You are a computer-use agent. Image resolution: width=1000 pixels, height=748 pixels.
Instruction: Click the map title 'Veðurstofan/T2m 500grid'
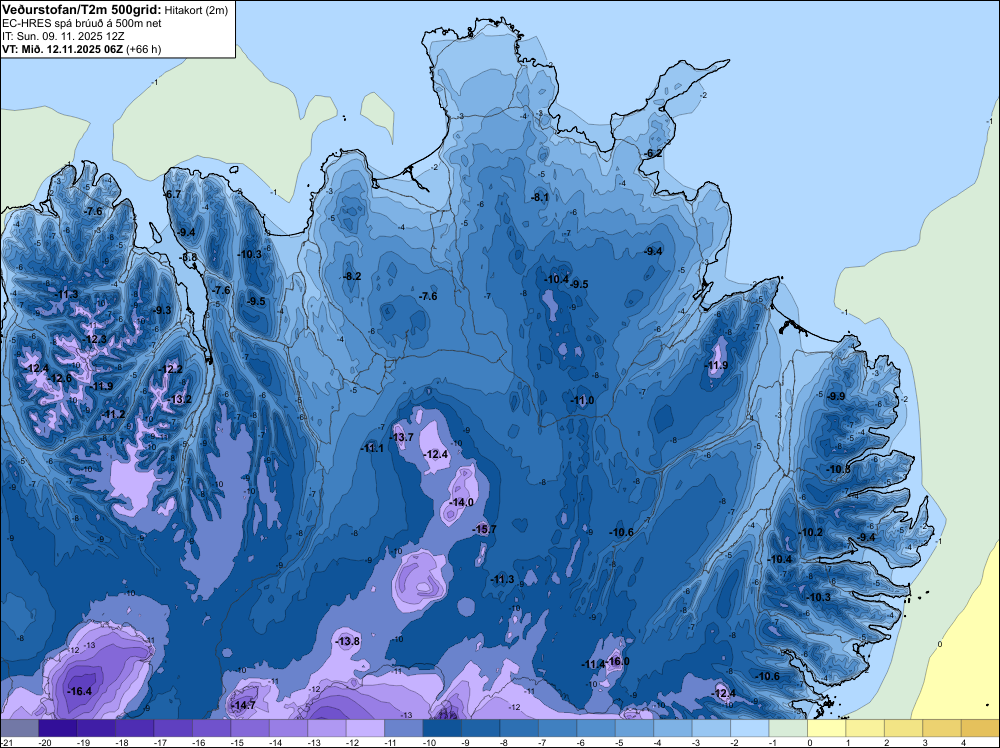click(82, 9)
